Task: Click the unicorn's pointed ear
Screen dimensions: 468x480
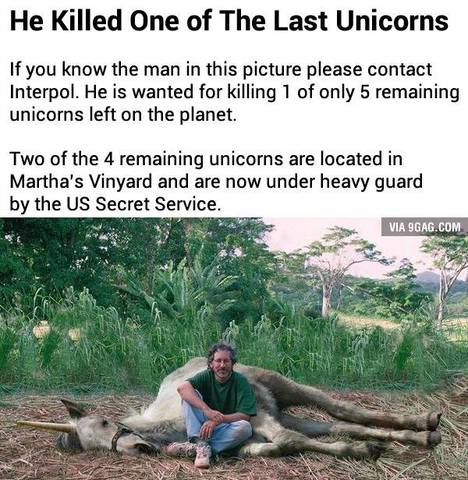Action: click(x=72, y=409)
